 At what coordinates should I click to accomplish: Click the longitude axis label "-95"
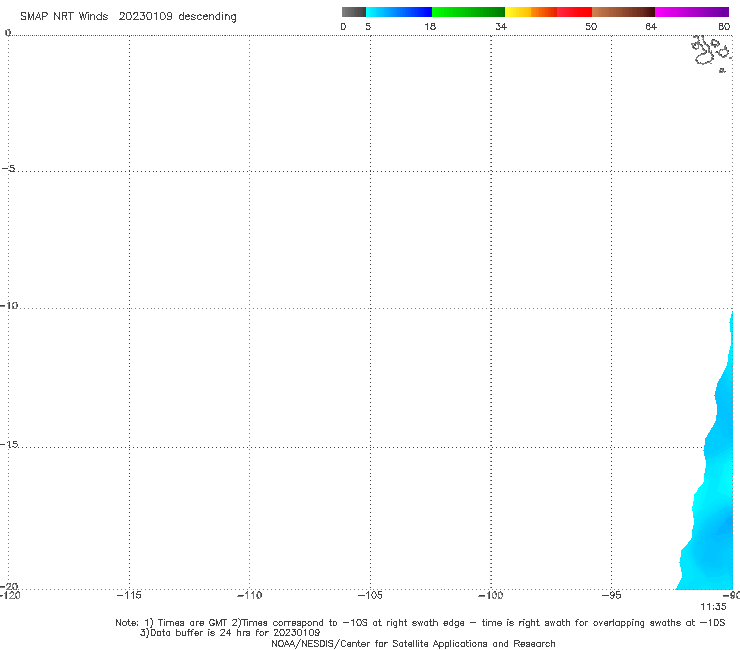[x=612, y=595]
